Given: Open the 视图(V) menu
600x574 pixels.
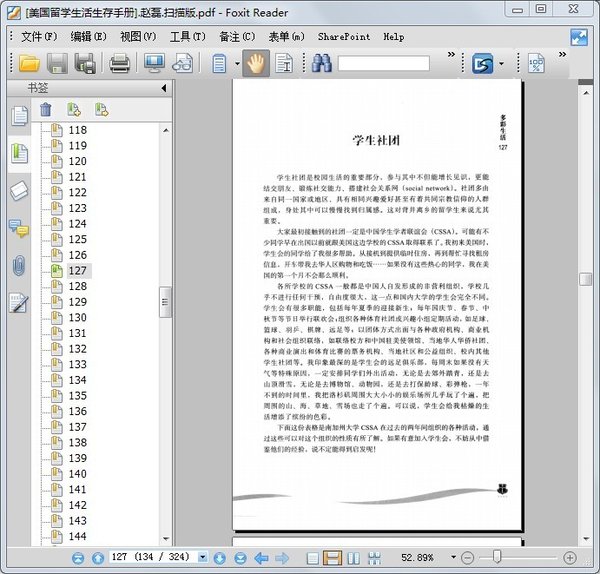Looking at the screenshot, I should [138, 37].
